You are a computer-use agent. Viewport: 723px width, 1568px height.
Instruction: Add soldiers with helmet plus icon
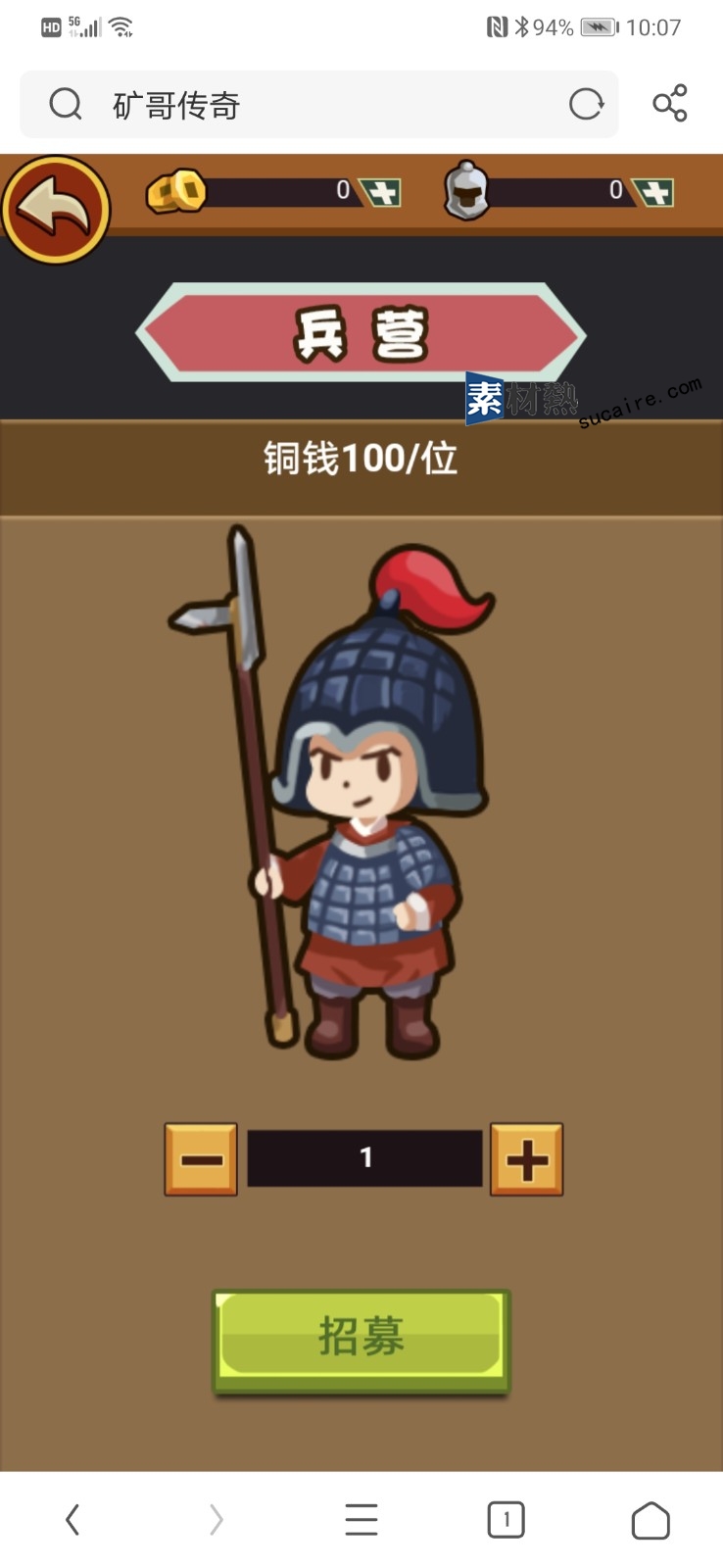pos(652,191)
